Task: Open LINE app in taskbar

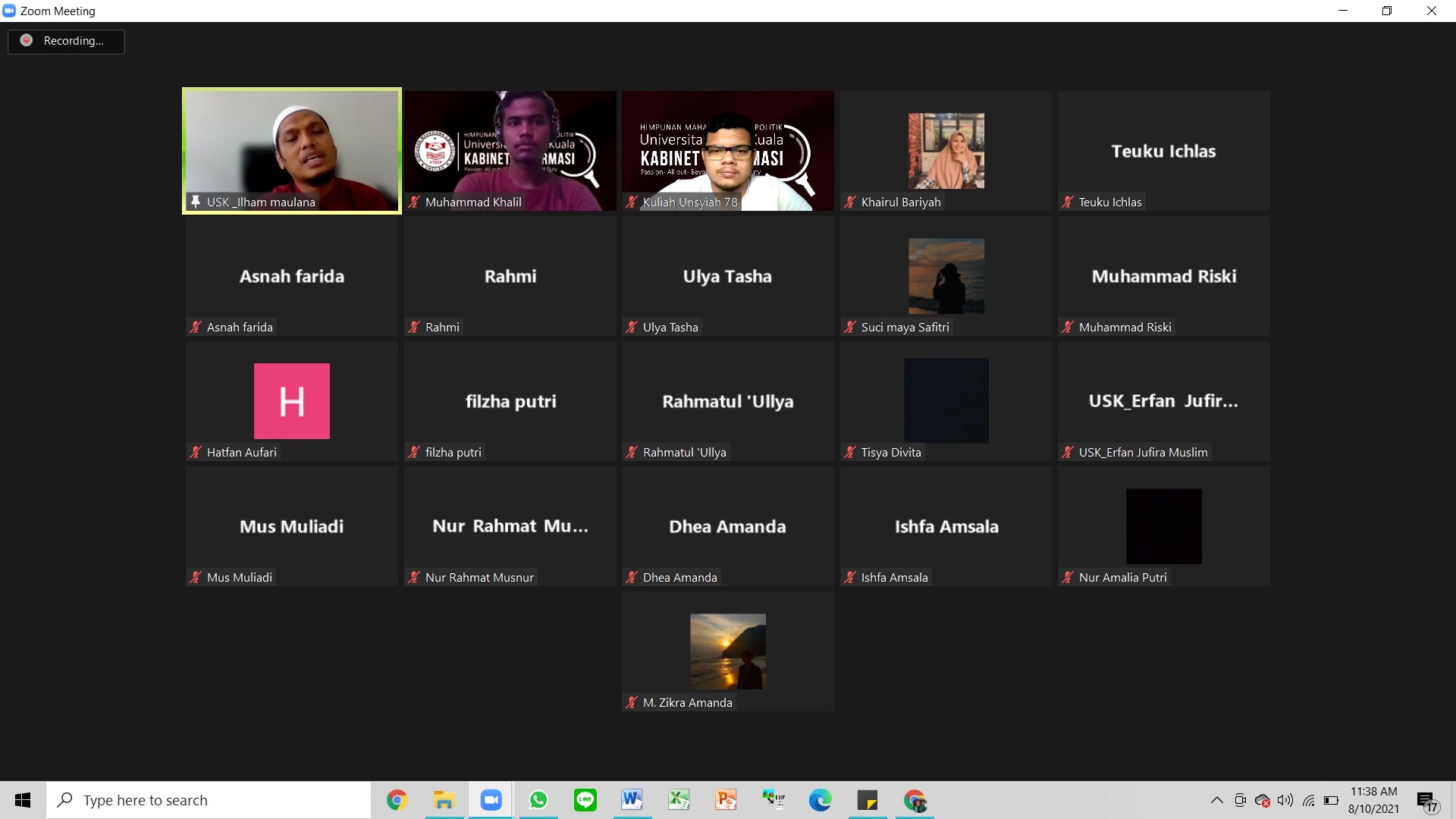Action: click(x=585, y=800)
